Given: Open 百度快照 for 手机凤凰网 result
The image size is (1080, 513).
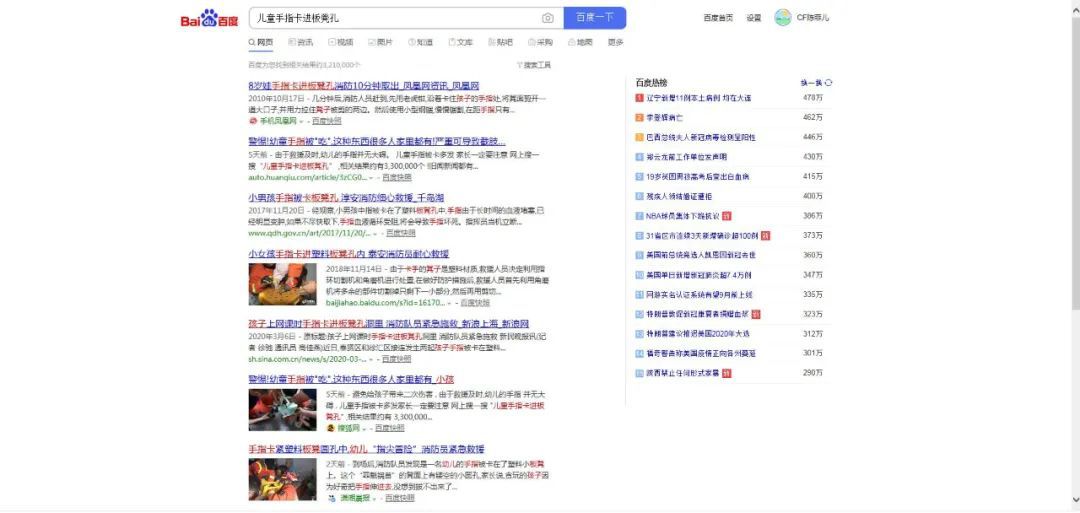Looking at the screenshot, I should (326, 121).
